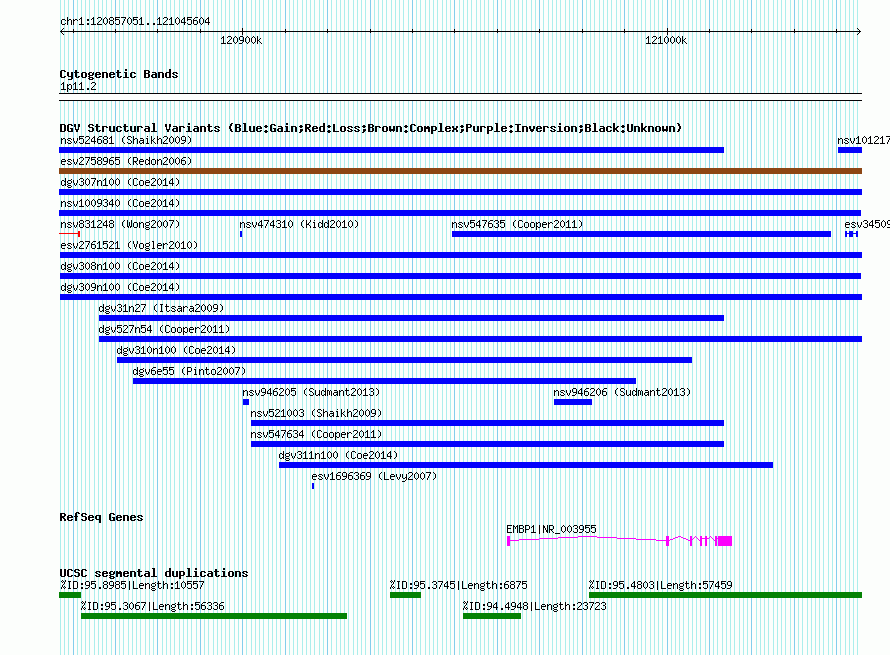Click segmental duplication %ID:94.4948 Length:23723 label
890x655 pixels.
(534, 606)
